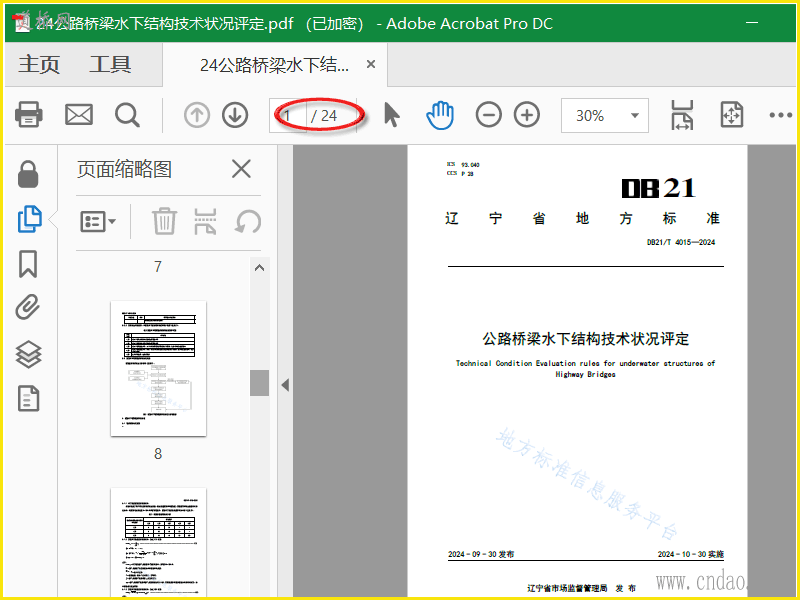Click the rotate pages icon
This screenshot has height=600, width=800.
248,222
